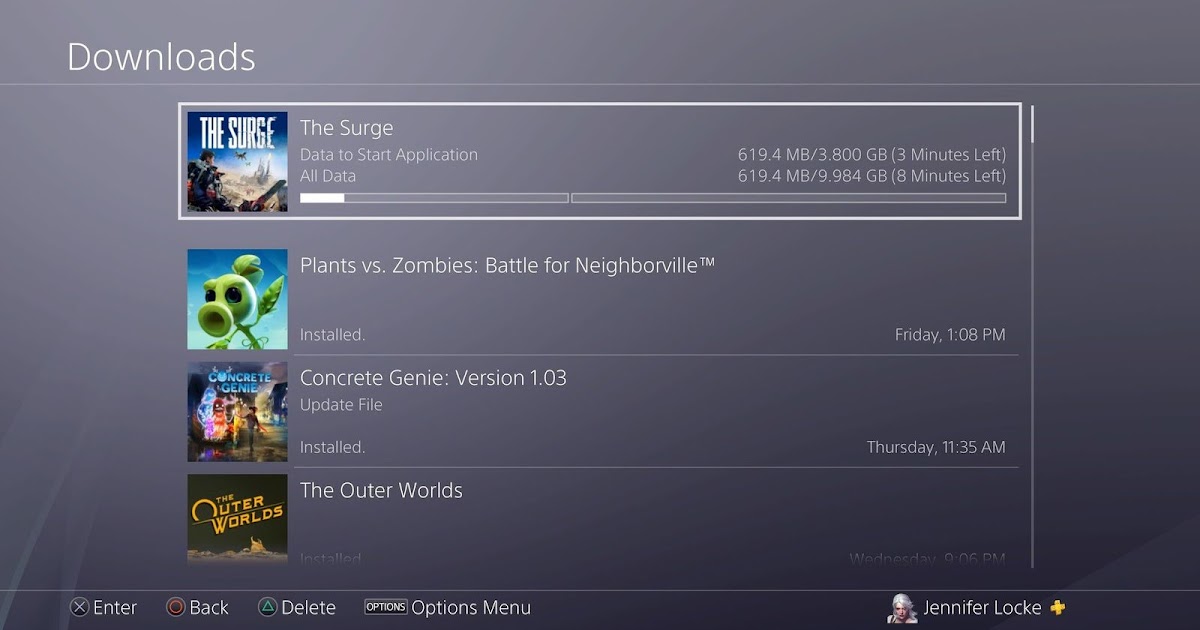Viewport: 1200px width, 630px height.
Task: Click the Concrete Genie cover art
Action: click(x=237, y=412)
